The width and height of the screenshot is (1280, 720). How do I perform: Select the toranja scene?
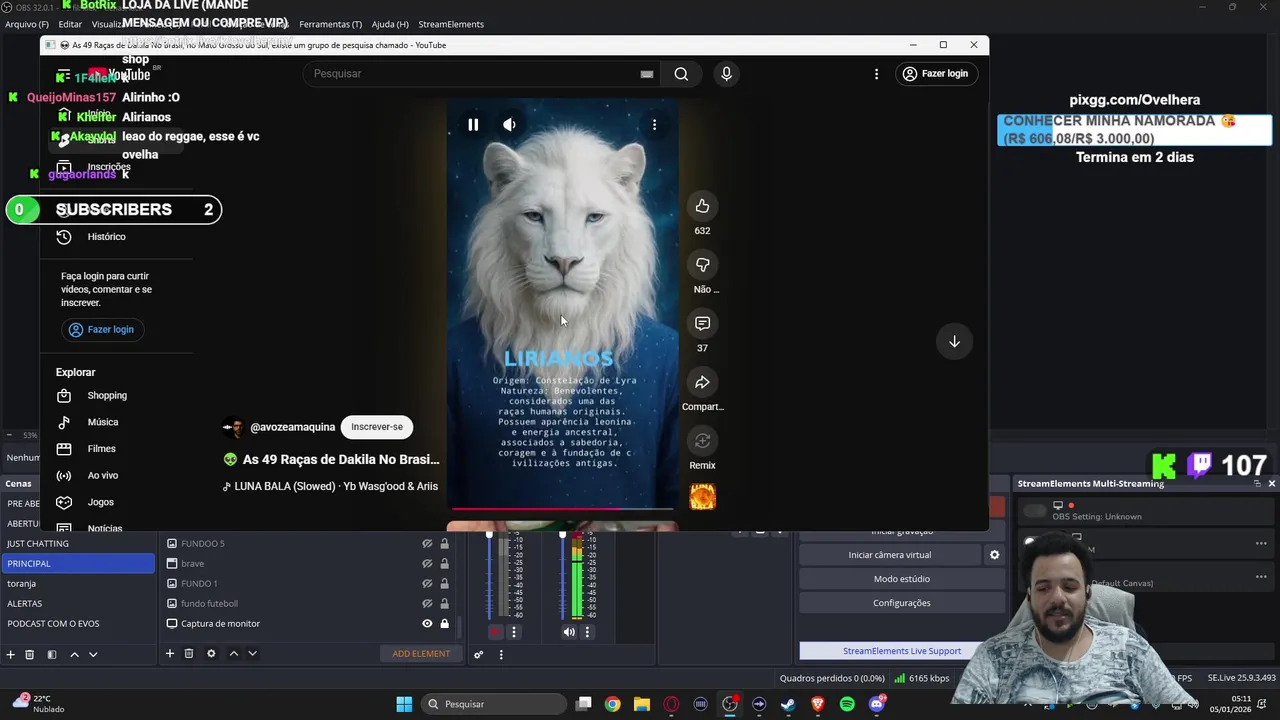coord(78,583)
